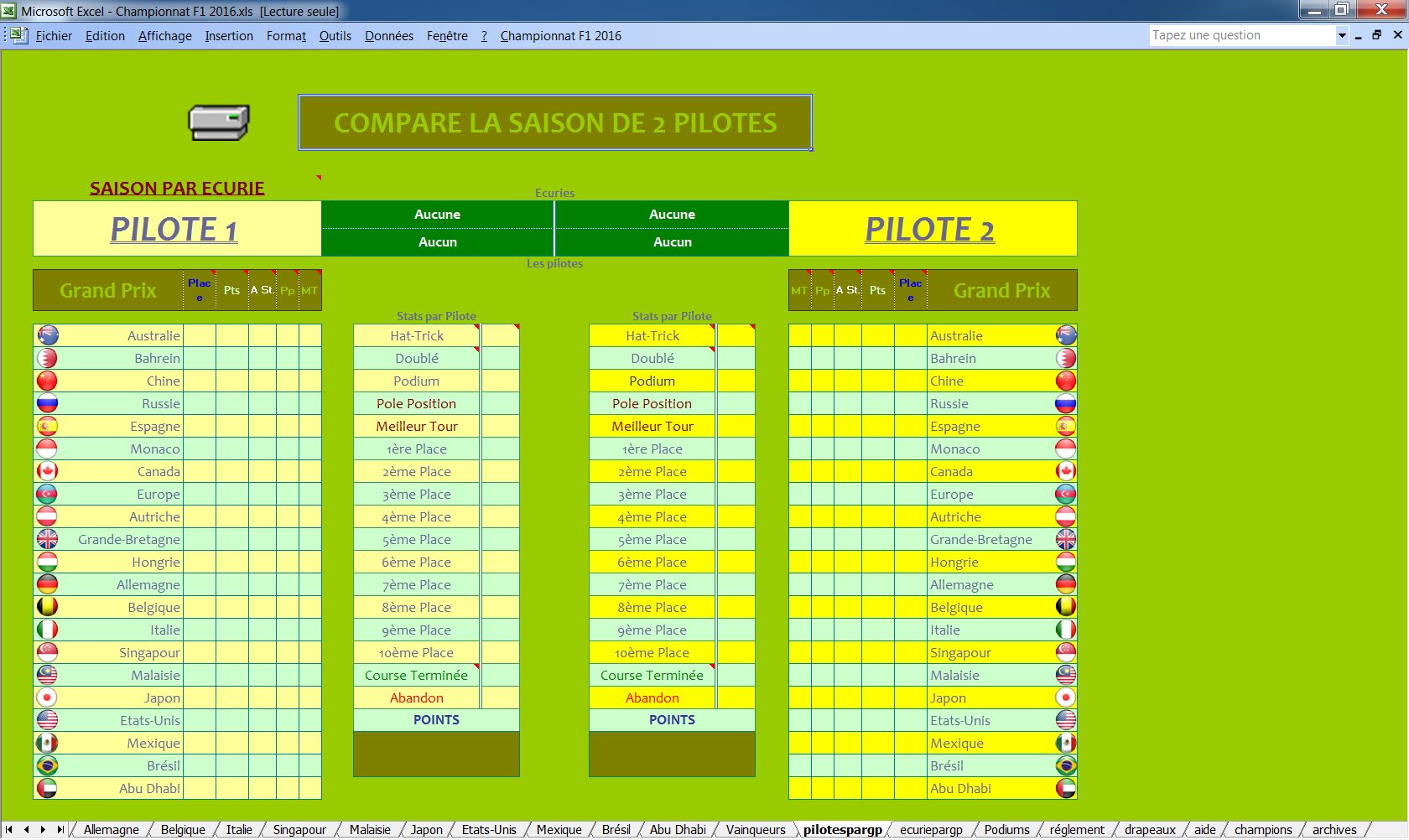
Task: Click the Etats-Unis flag in left list
Action: [48, 720]
